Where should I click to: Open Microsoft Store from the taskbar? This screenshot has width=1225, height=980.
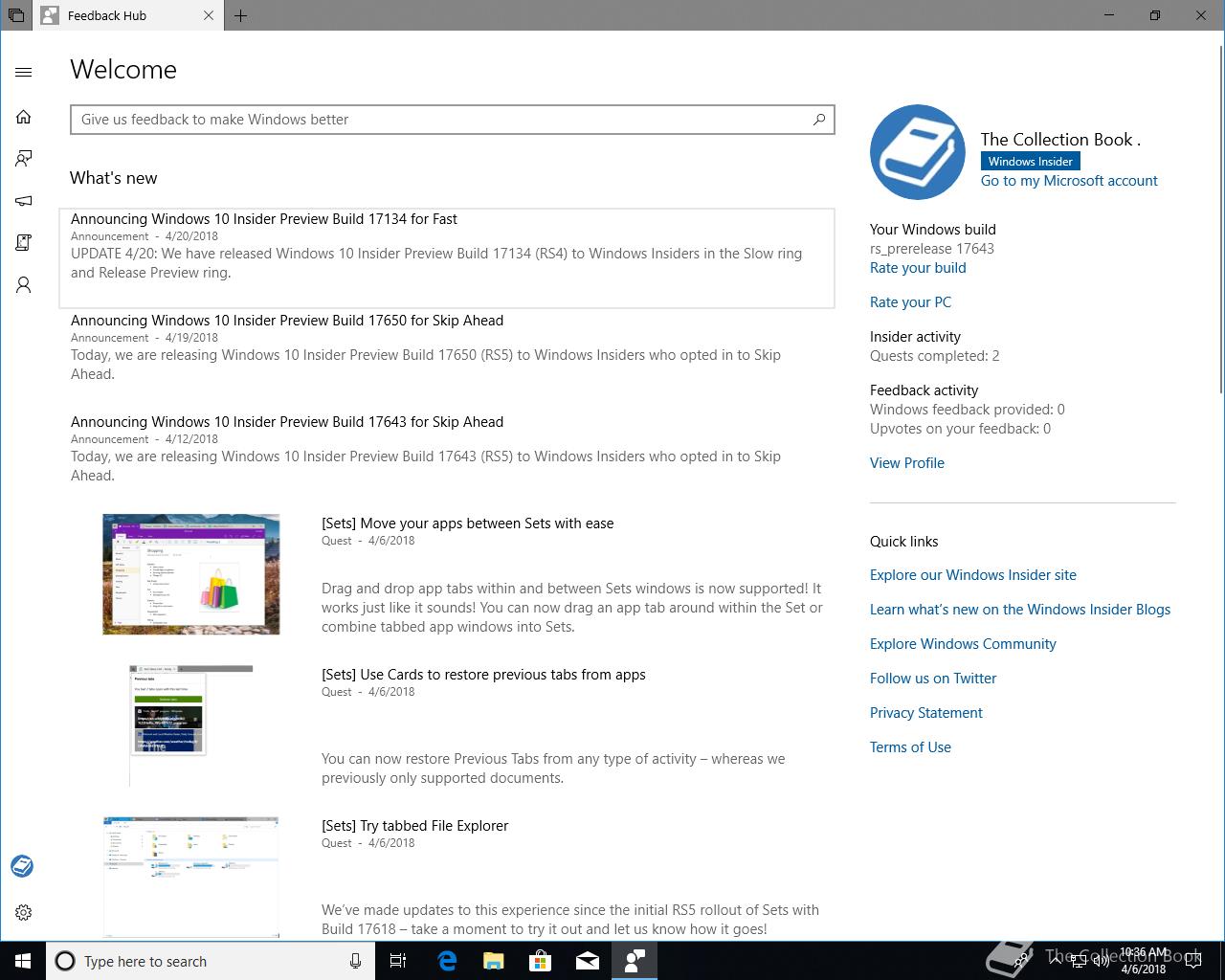tap(541, 961)
